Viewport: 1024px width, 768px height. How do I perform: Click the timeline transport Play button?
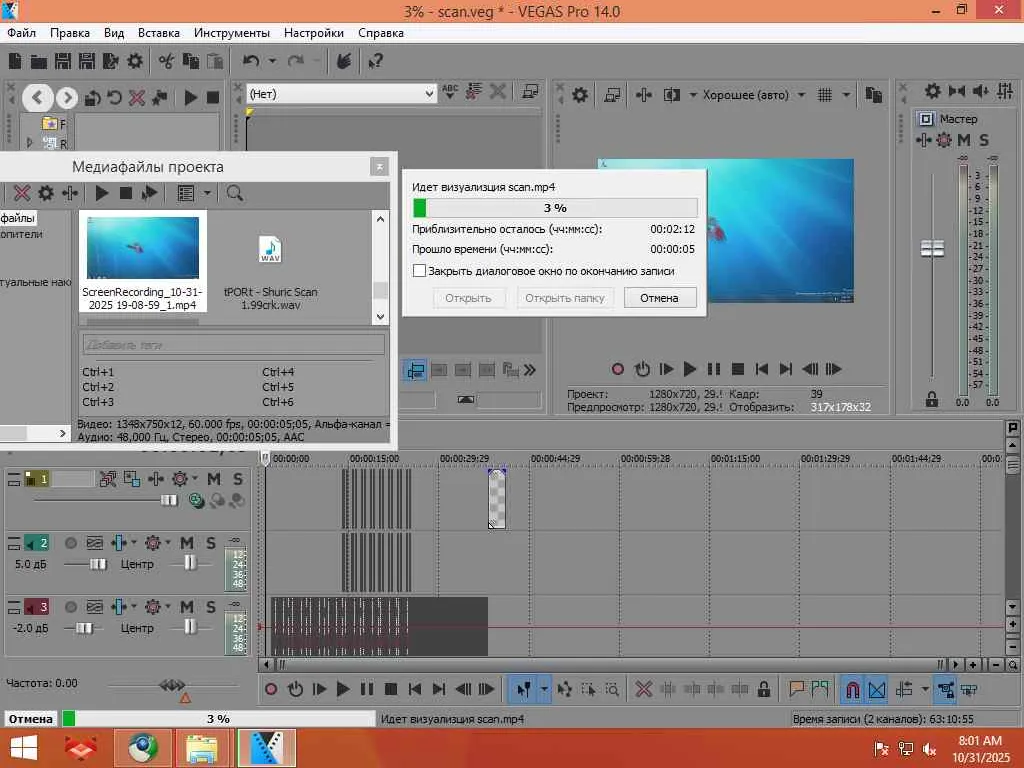(343, 689)
